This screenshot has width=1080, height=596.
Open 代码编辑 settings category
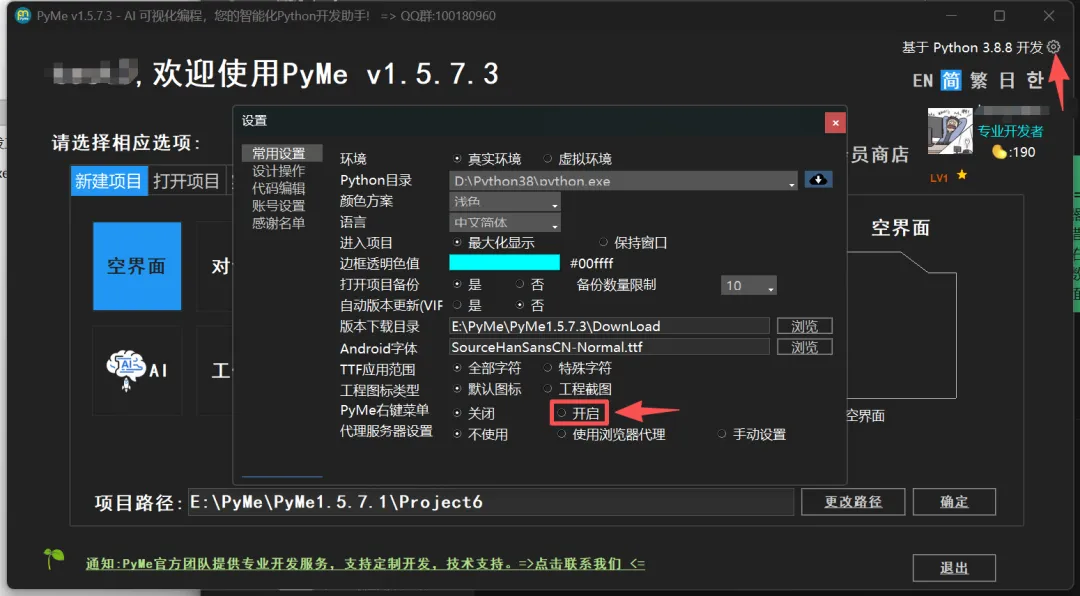(x=278, y=188)
